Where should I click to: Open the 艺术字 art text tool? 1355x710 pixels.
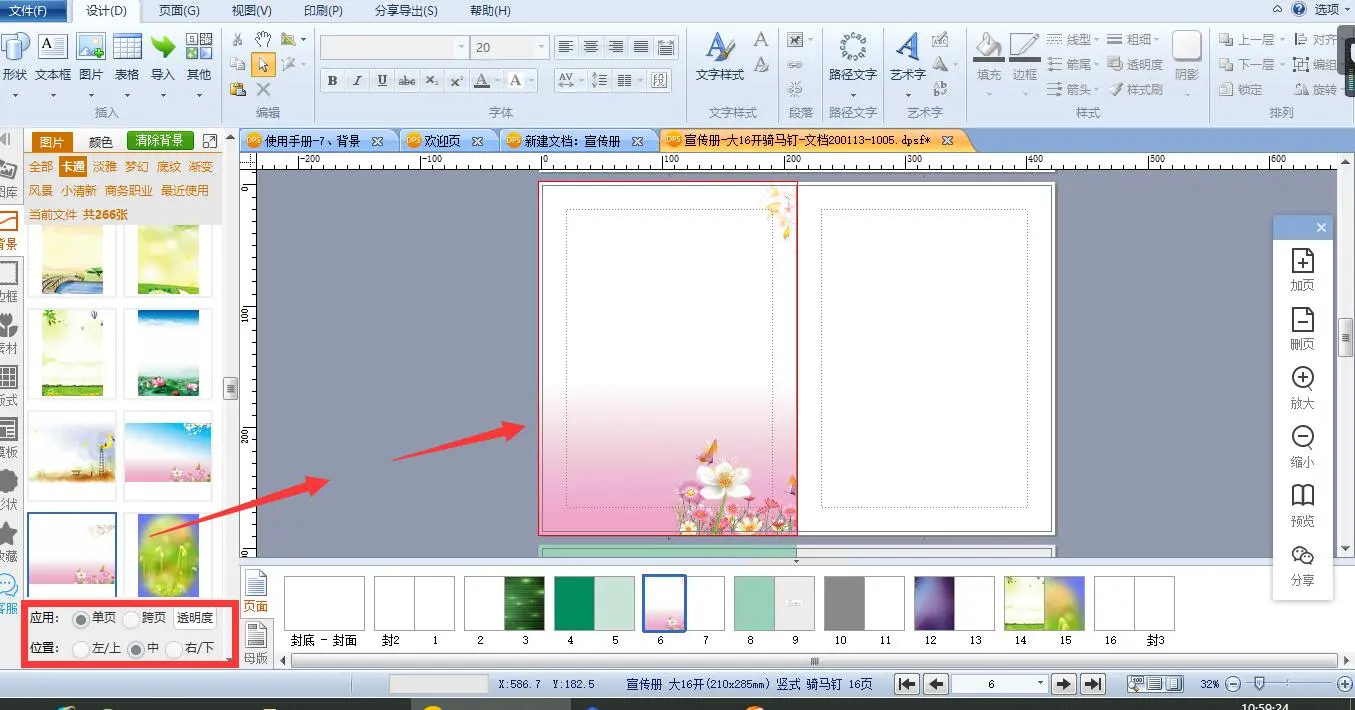pos(907,56)
